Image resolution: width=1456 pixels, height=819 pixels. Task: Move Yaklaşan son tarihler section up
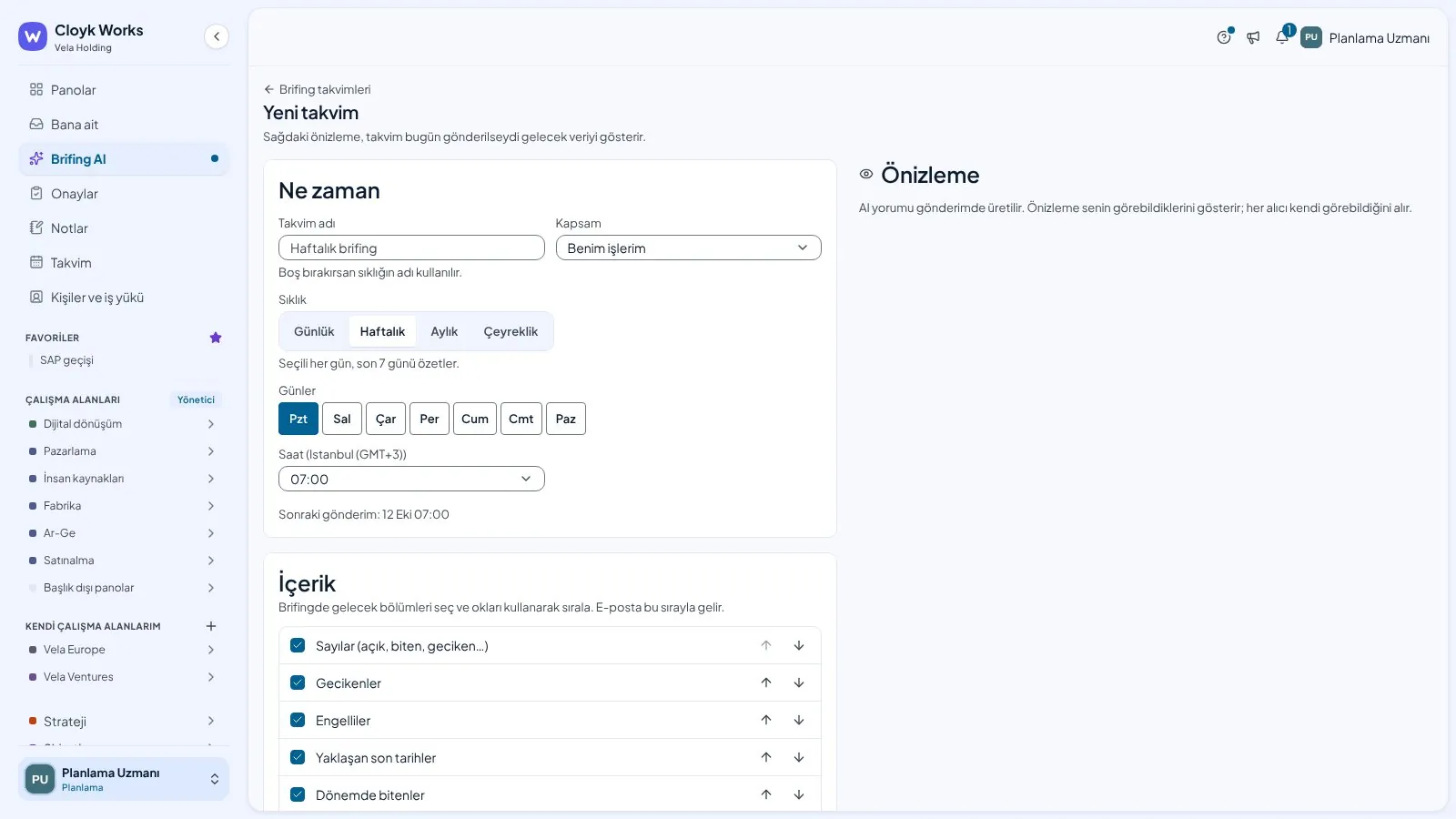[766, 757]
